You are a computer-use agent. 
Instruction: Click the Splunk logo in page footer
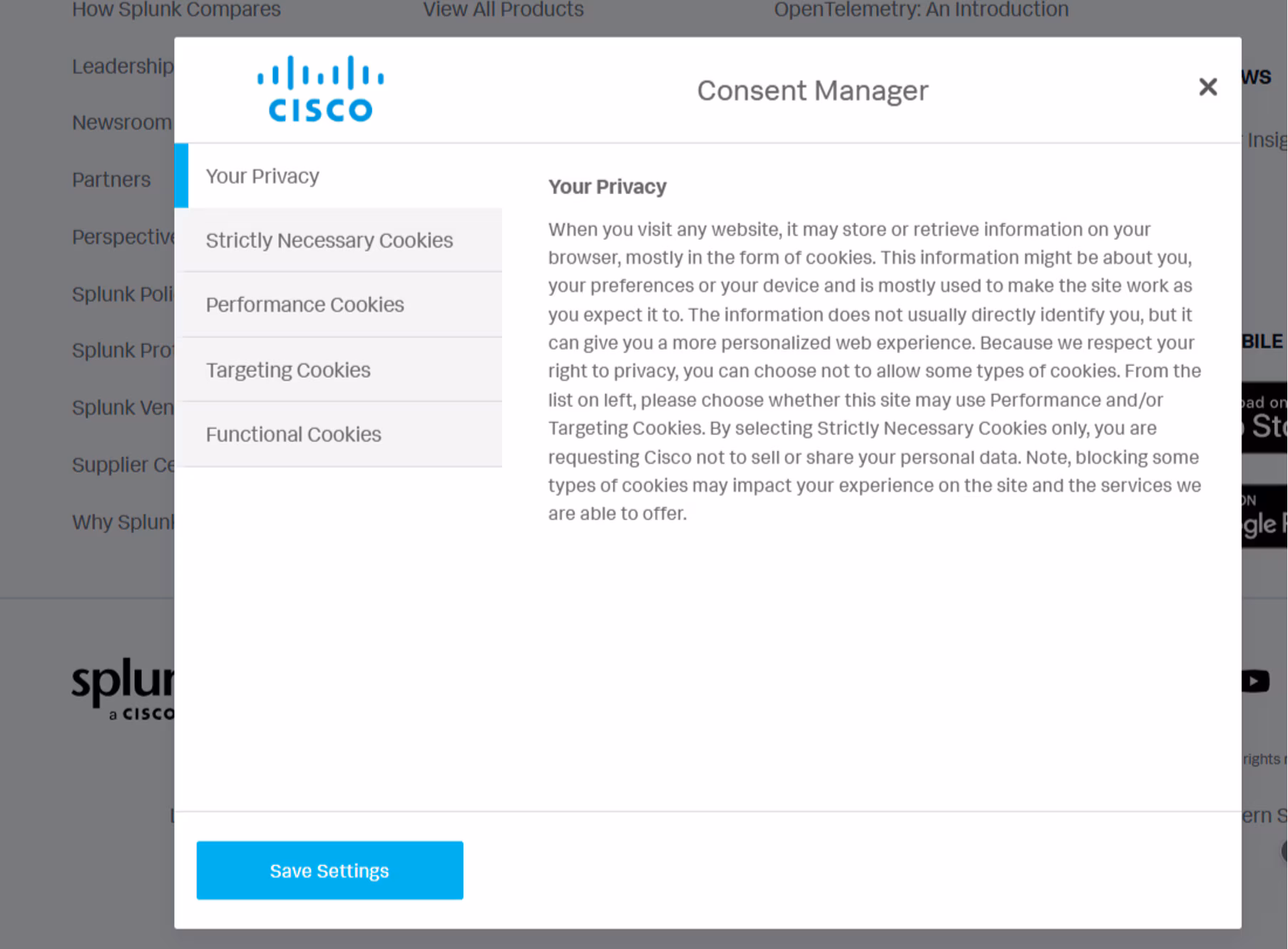(x=123, y=687)
